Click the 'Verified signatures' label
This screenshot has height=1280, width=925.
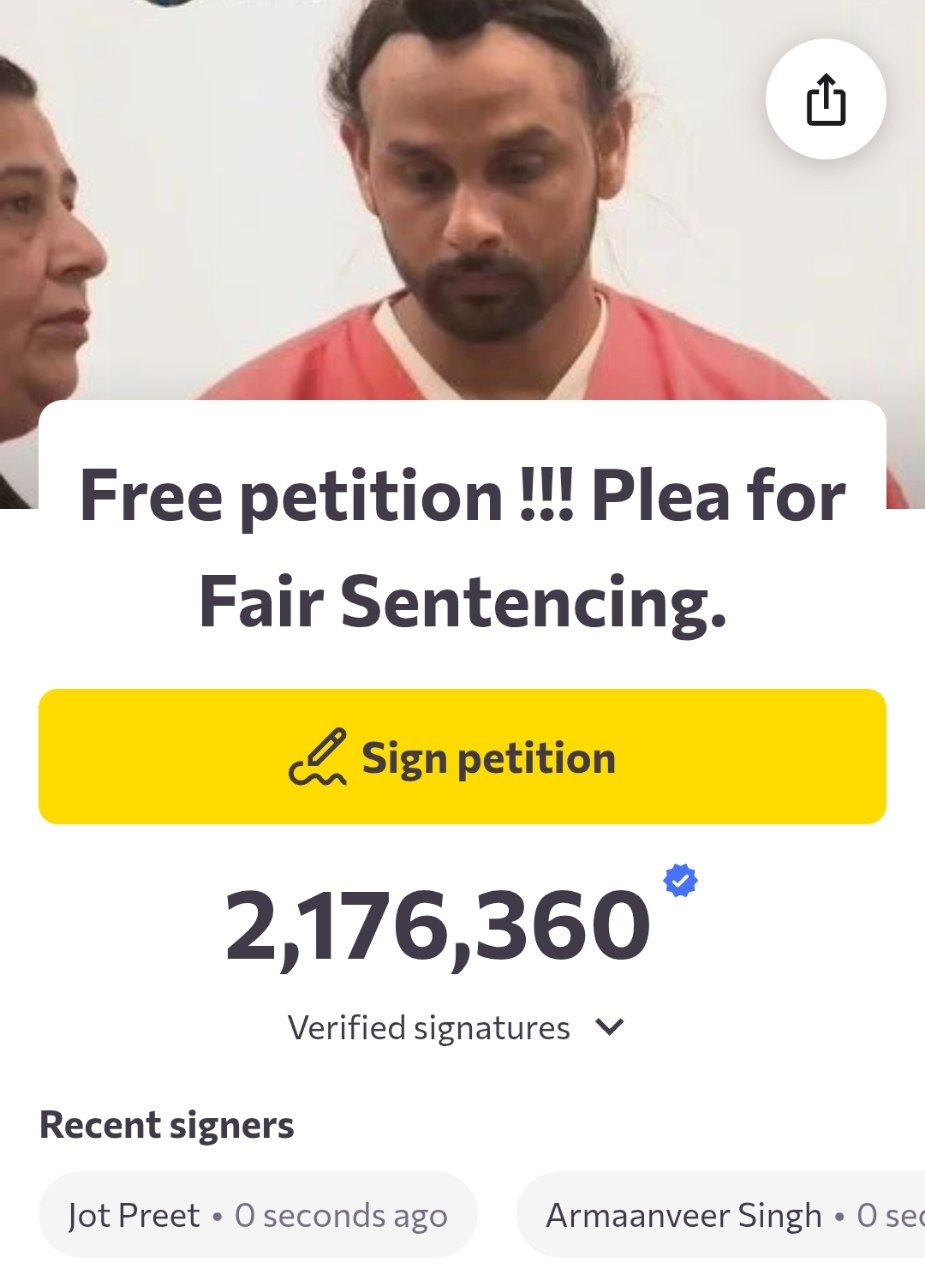(428, 1028)
